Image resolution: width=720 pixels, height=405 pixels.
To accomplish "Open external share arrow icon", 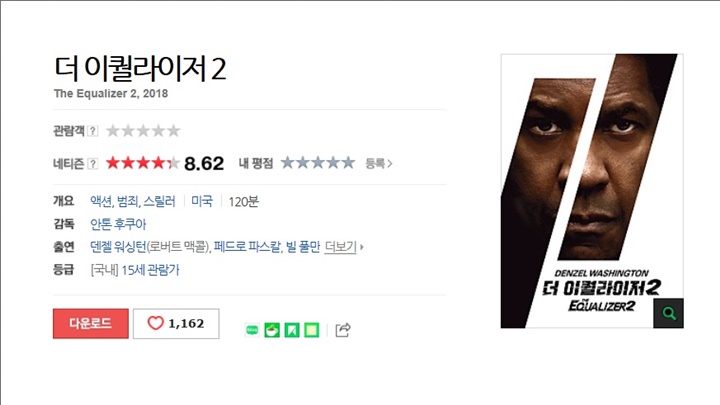I will (x=343, y=330).
